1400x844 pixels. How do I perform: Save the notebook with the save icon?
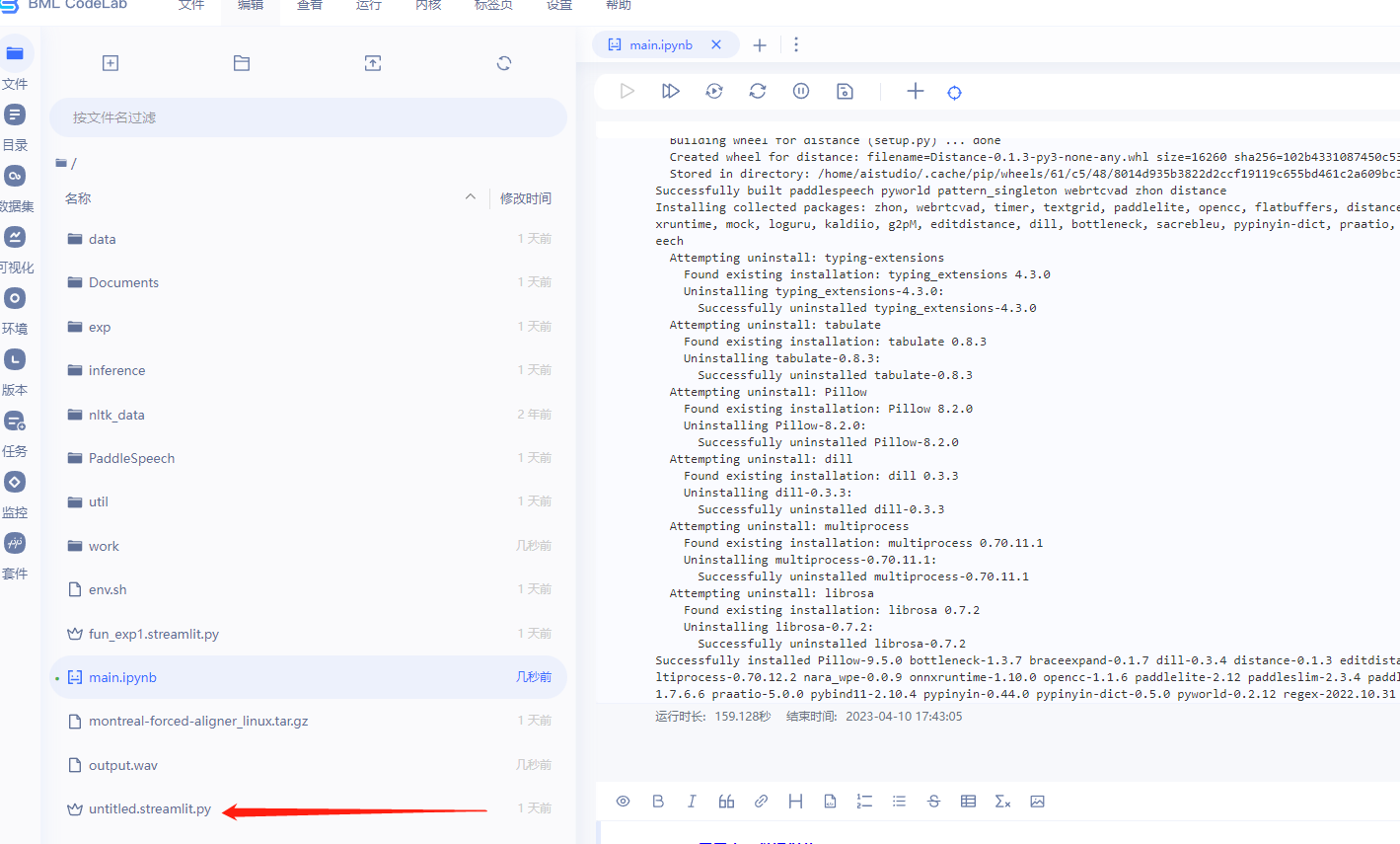tap(845, 91)
